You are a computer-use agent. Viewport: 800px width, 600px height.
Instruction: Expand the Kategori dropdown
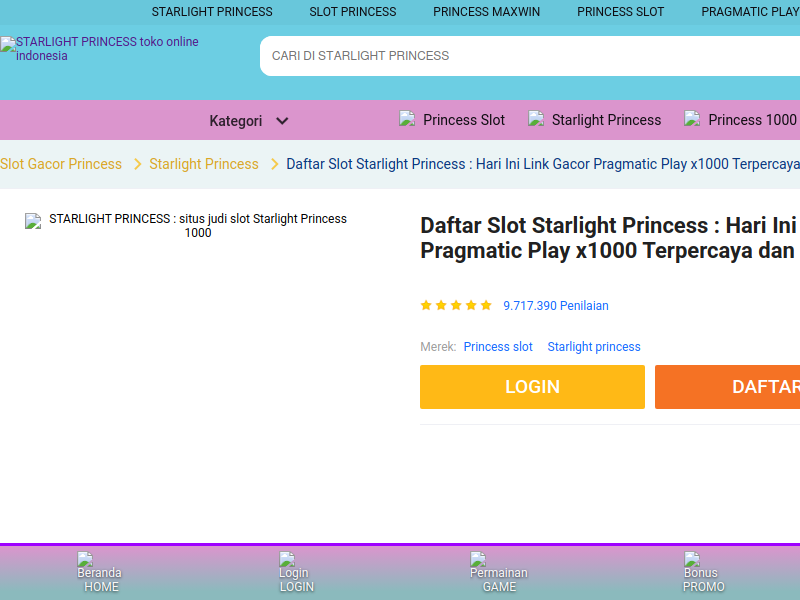coord(249,121)
